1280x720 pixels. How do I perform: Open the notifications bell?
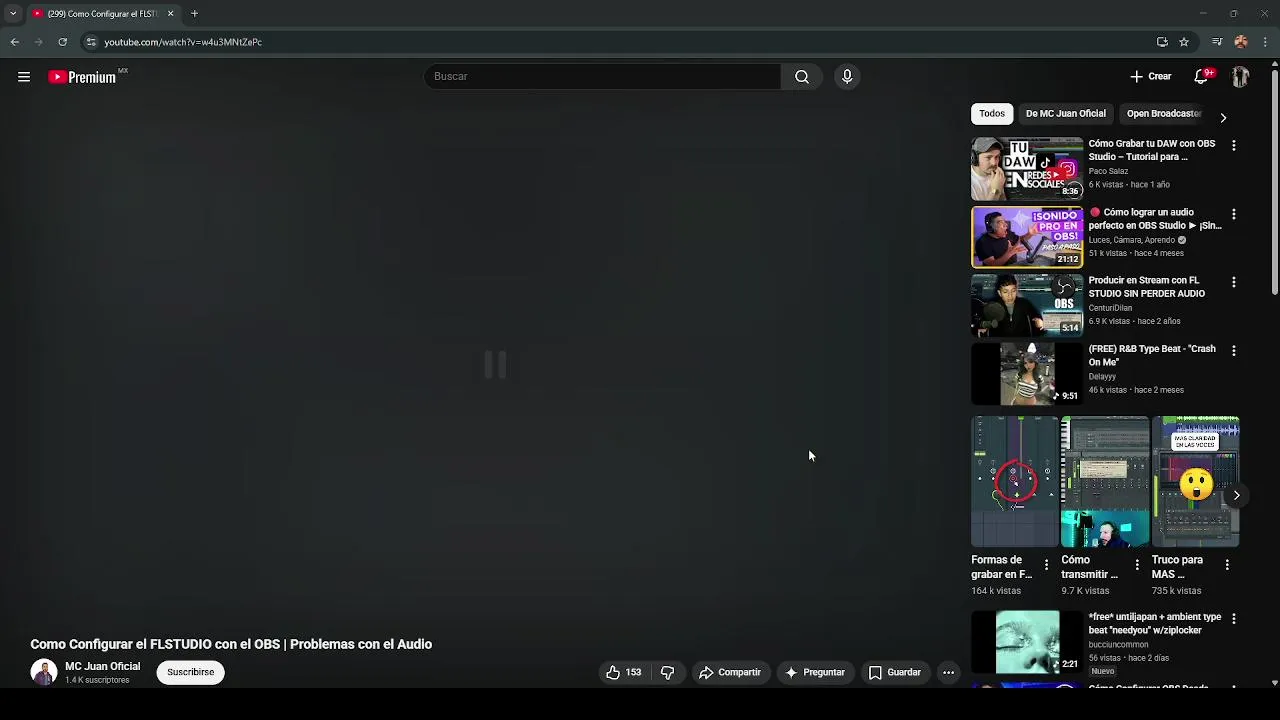[1202, 77]
